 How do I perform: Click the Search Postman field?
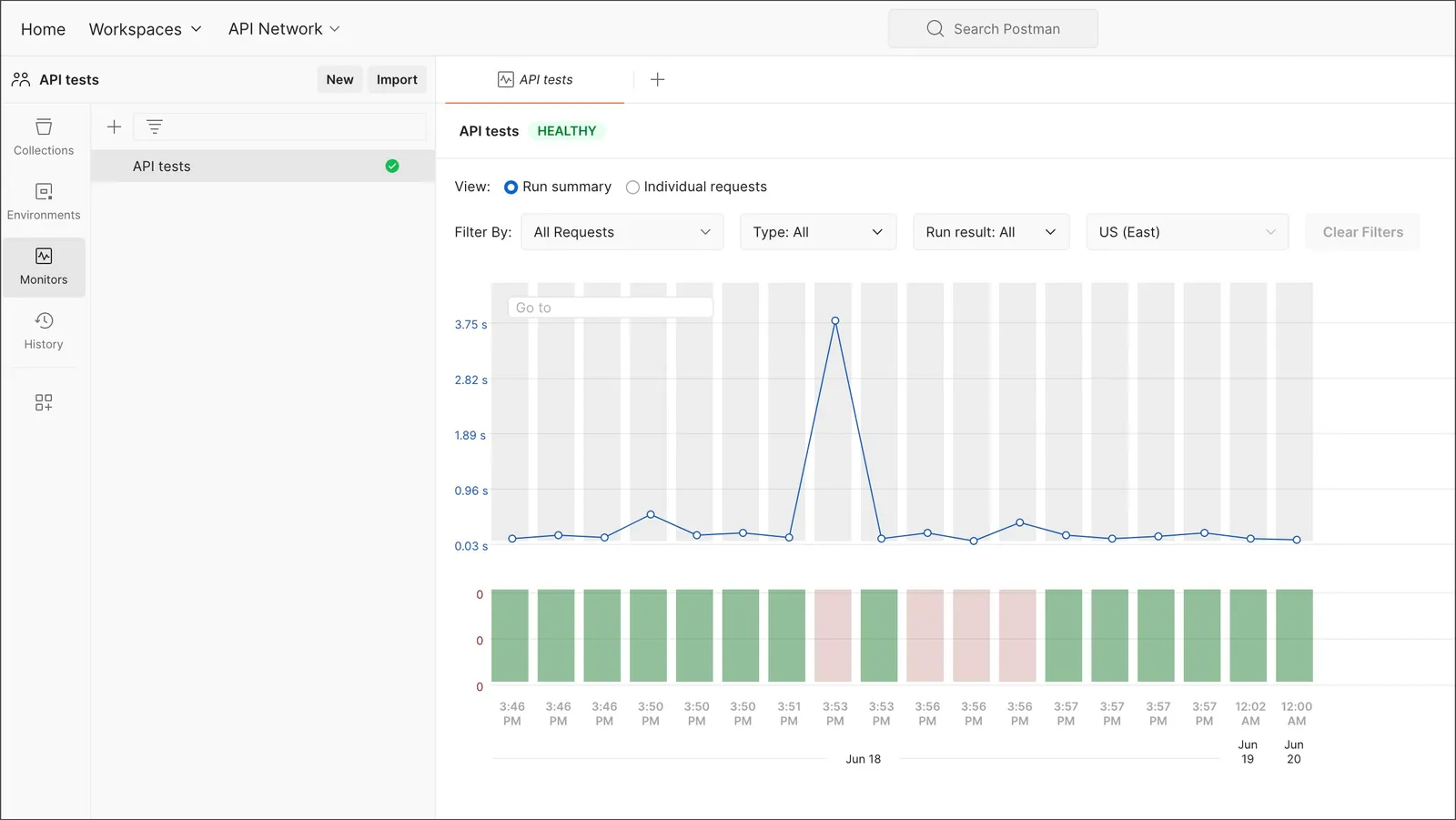click(x=993, y=28)
